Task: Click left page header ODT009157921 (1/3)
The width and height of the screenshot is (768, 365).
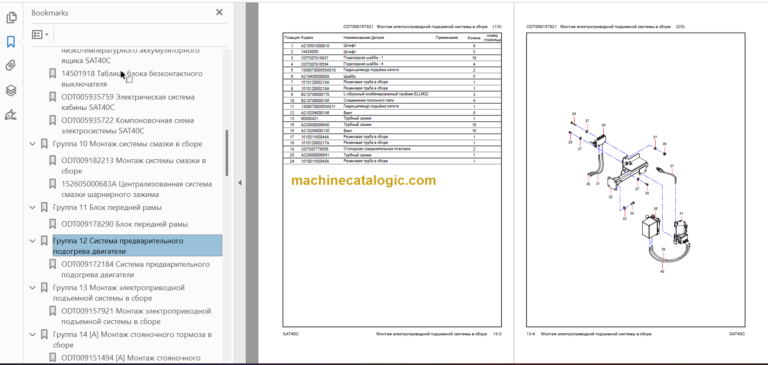Action: pos(422,27)
